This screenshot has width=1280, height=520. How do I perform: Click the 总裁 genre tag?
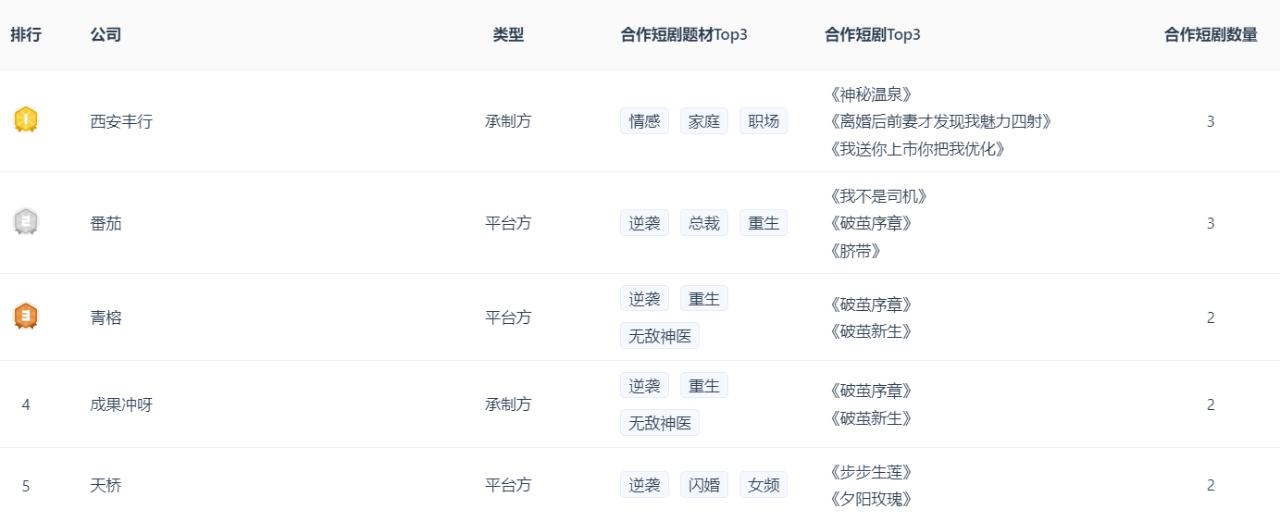(704, 224)
